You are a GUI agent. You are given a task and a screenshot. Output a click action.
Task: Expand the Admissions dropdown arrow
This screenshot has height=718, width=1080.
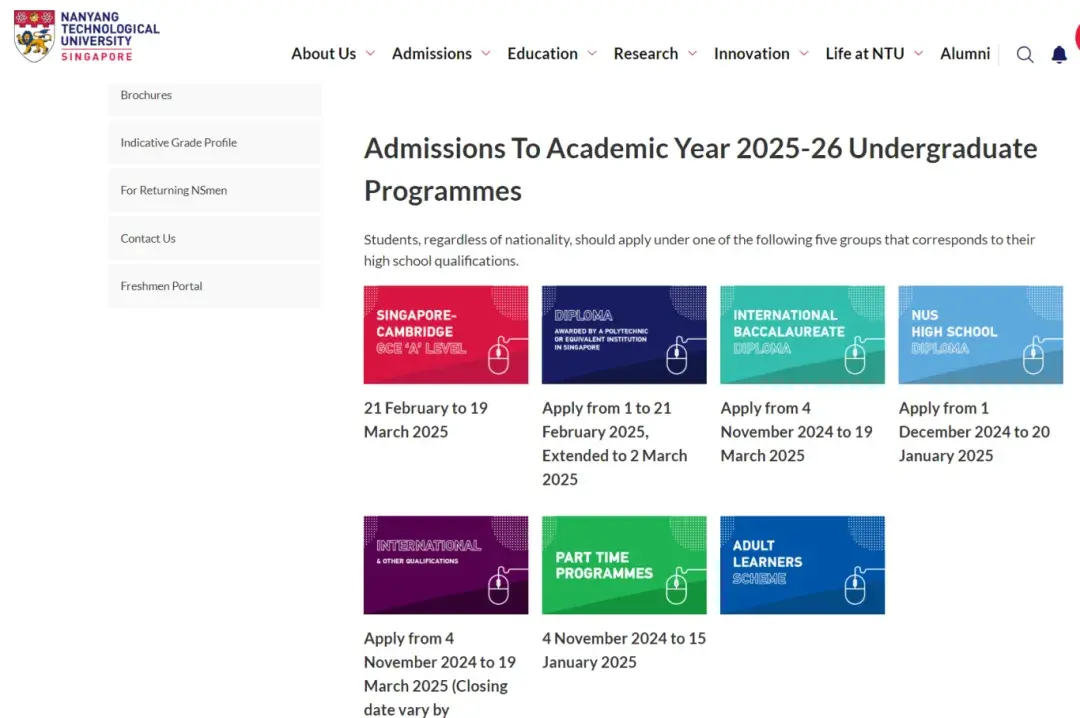[486, 54]
